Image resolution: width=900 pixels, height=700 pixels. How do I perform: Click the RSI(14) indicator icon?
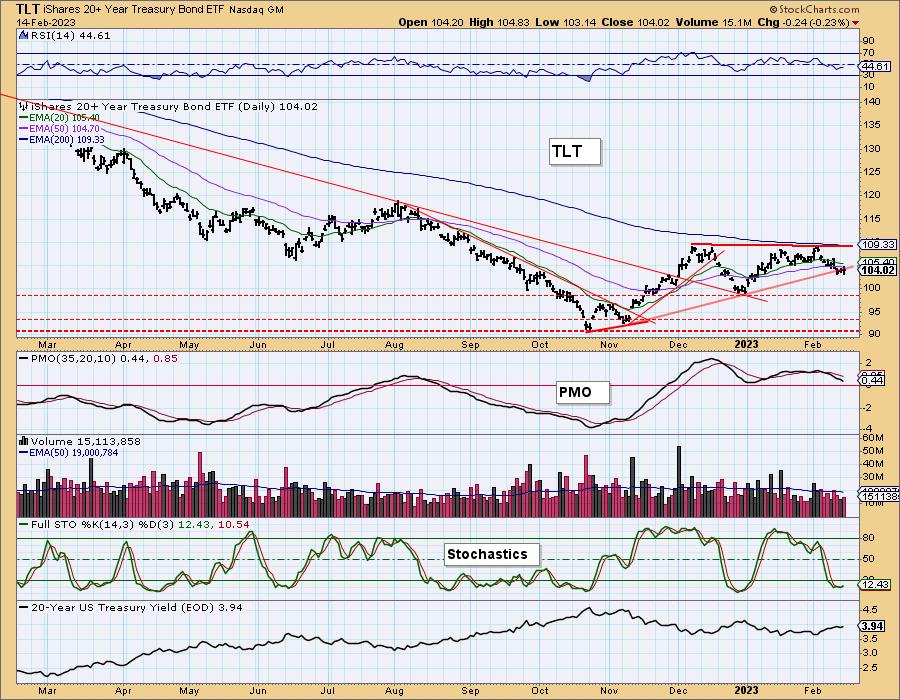coord(23,36)
